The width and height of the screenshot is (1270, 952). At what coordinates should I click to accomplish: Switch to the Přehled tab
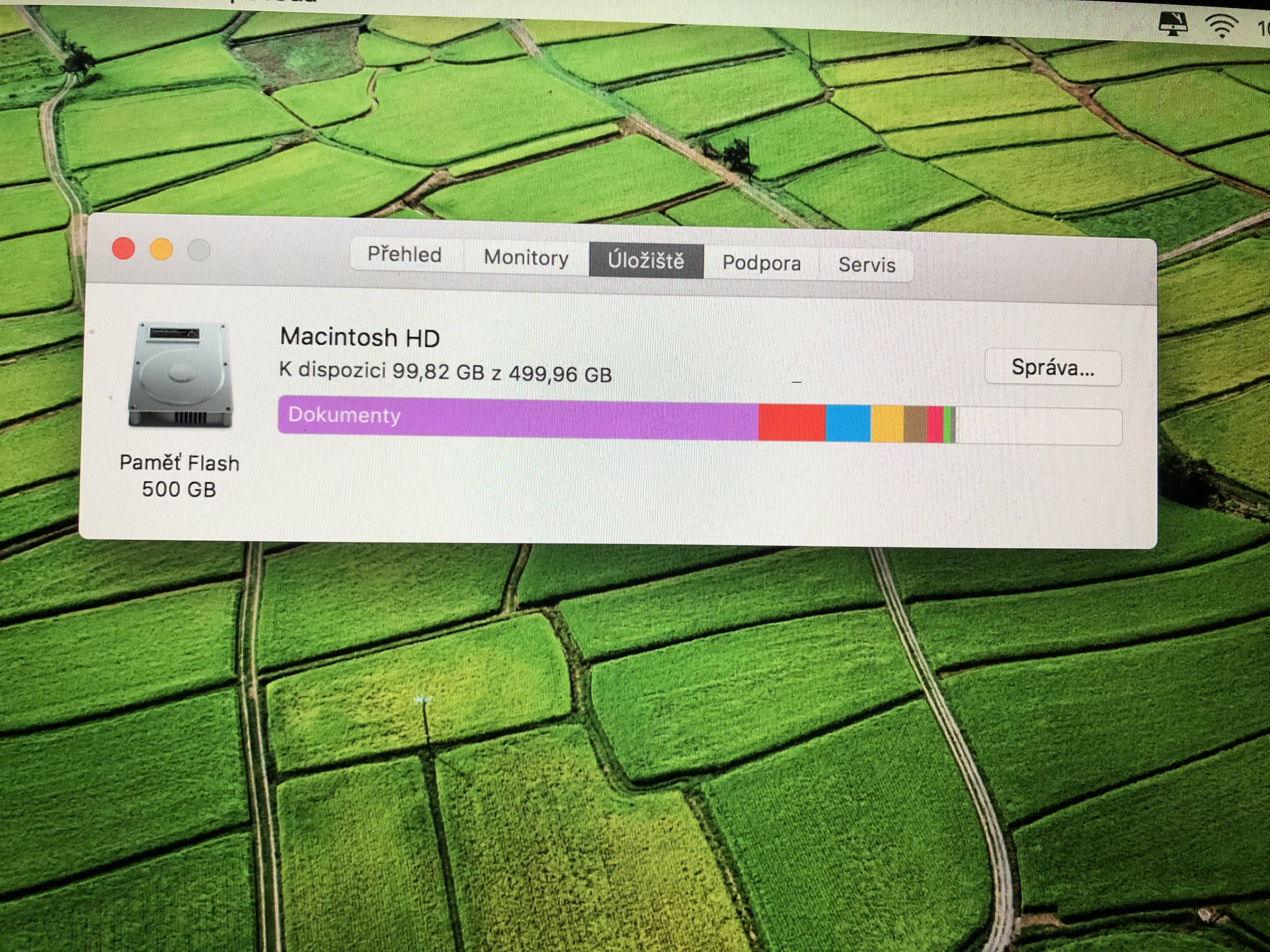[405, 255]
